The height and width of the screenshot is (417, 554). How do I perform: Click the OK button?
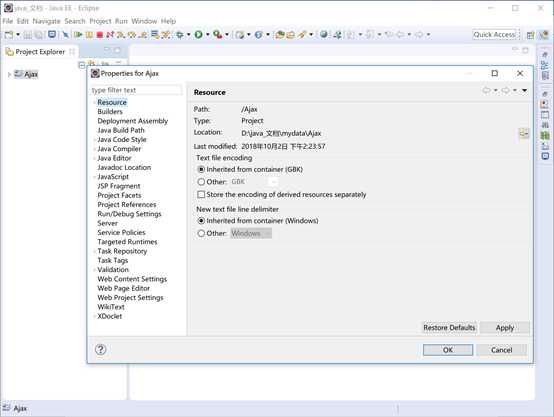coord(448,350)
